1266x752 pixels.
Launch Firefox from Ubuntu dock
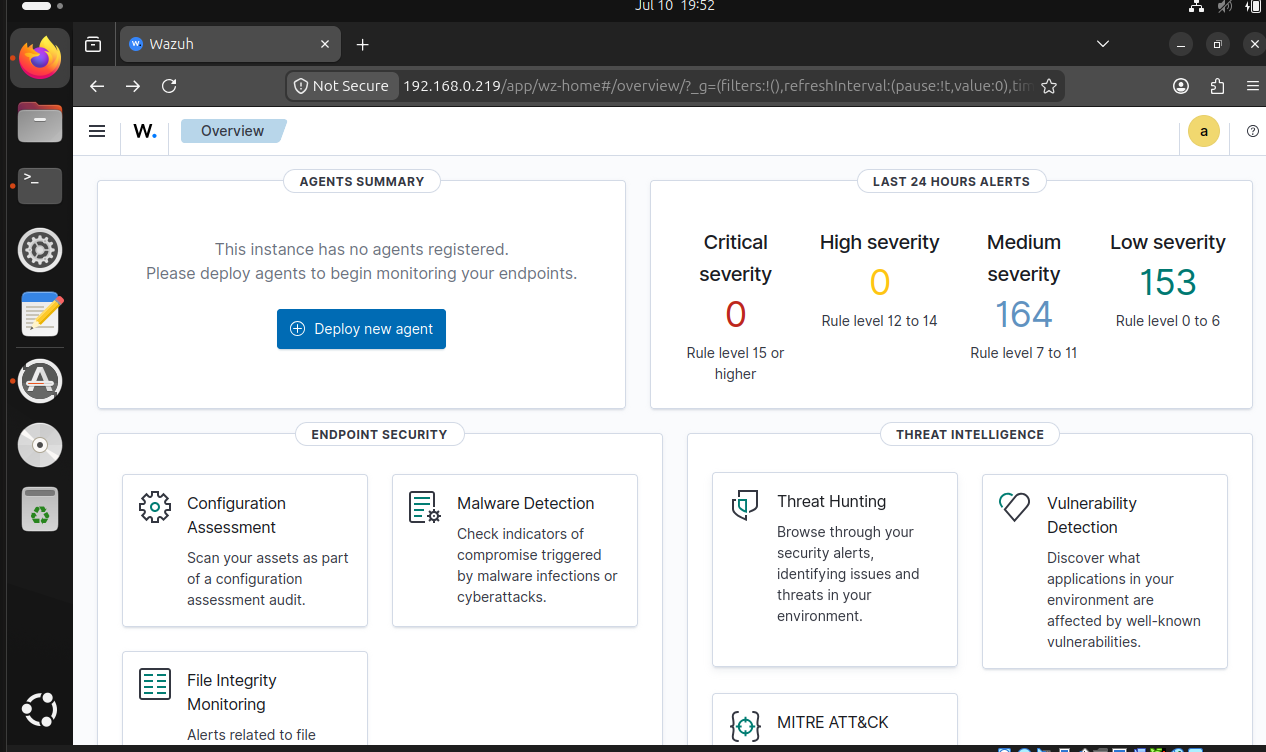[40, 57]
